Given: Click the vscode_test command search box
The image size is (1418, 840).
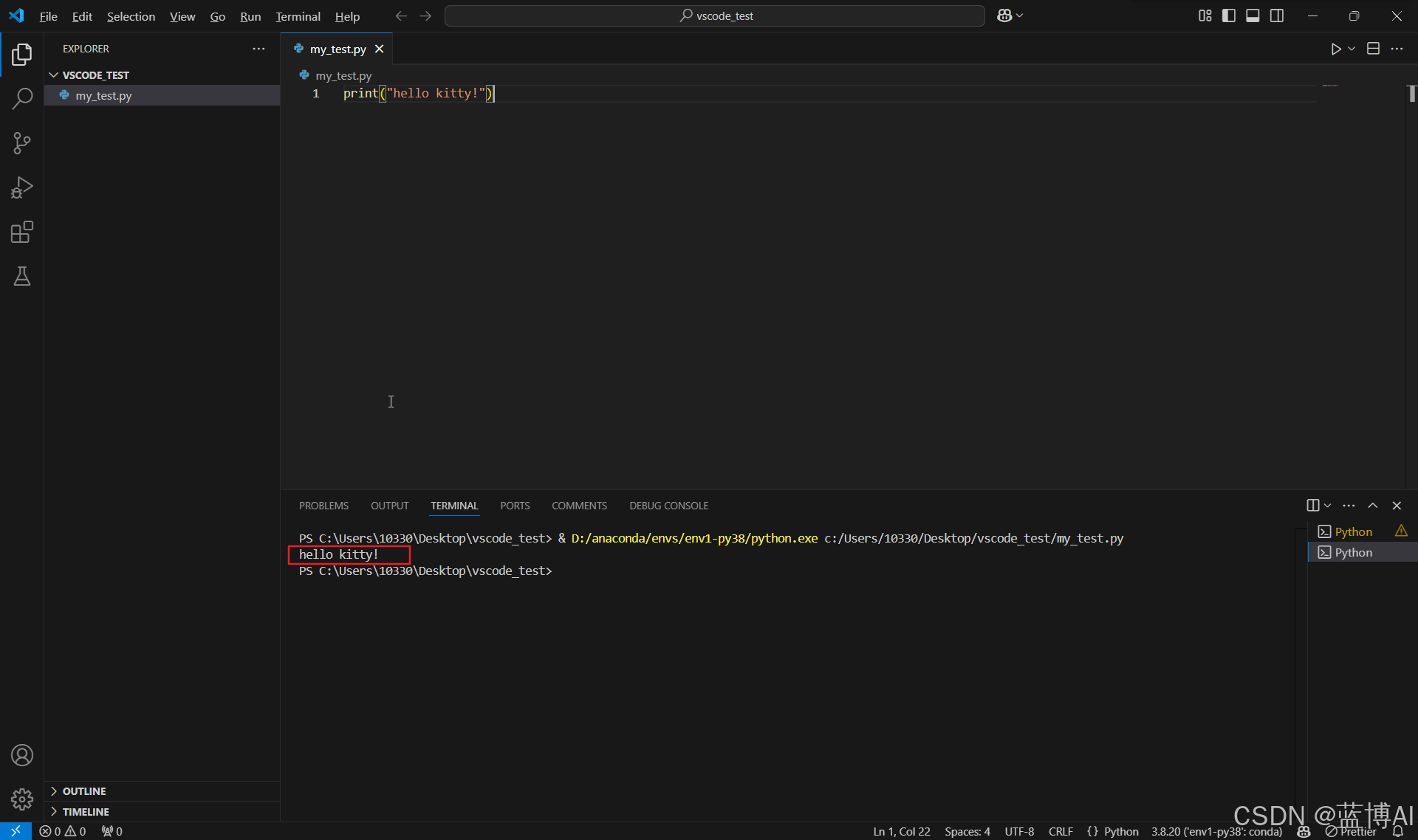Looking at the screenshot, I should coord(714,16).
